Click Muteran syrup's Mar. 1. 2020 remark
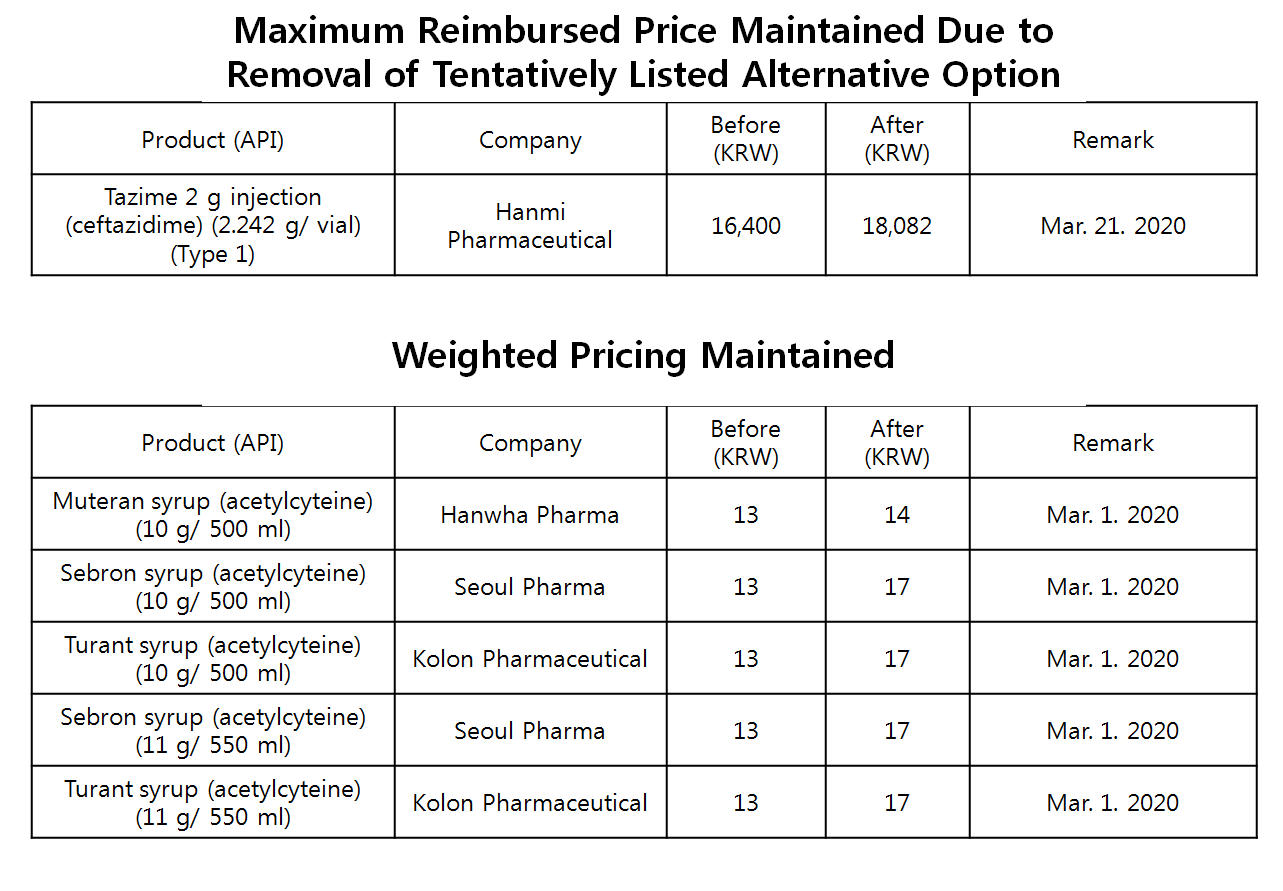The height and width of the screenshot is (891, 1283). (x=1113, y=515)
